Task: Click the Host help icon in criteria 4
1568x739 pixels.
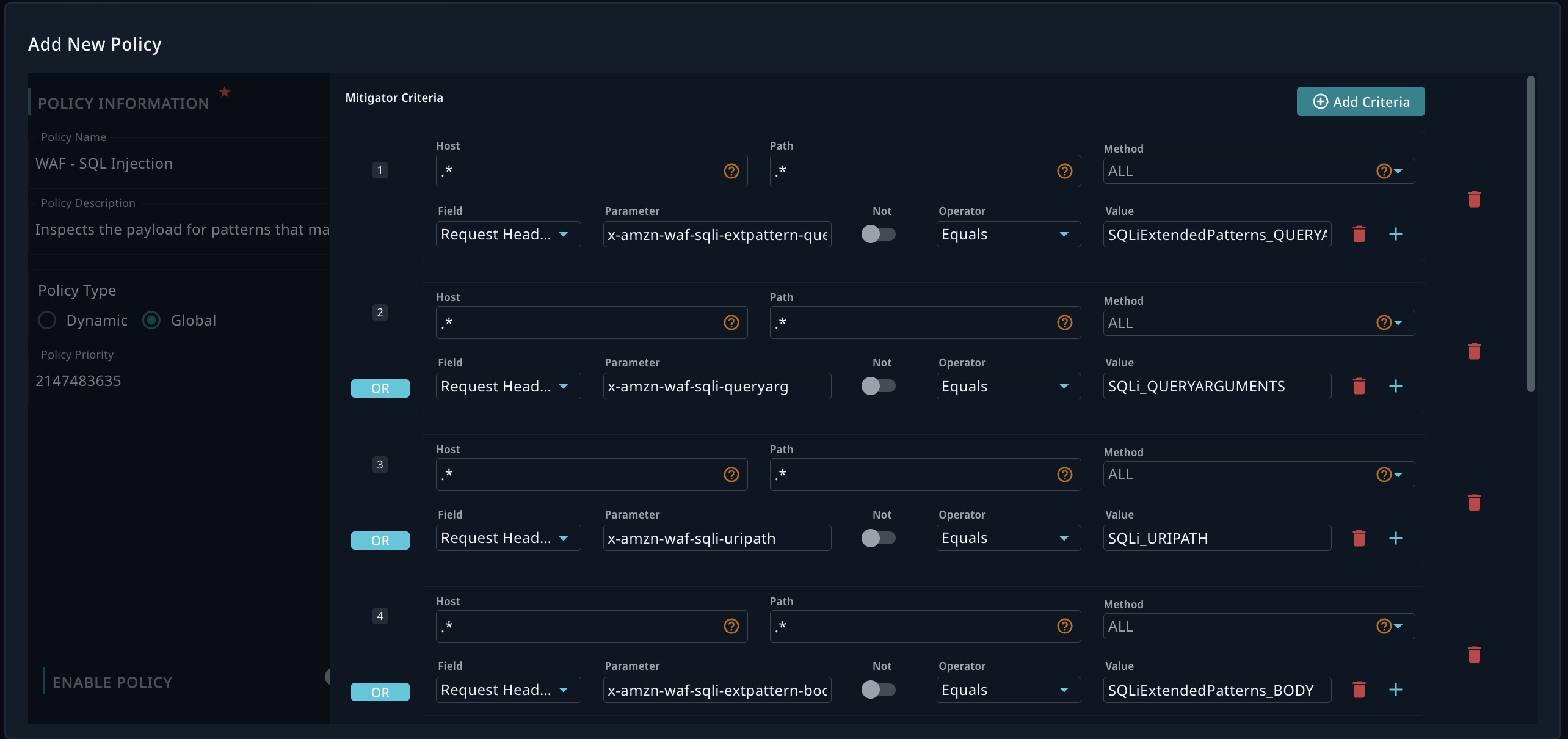Action: (731, 626)
